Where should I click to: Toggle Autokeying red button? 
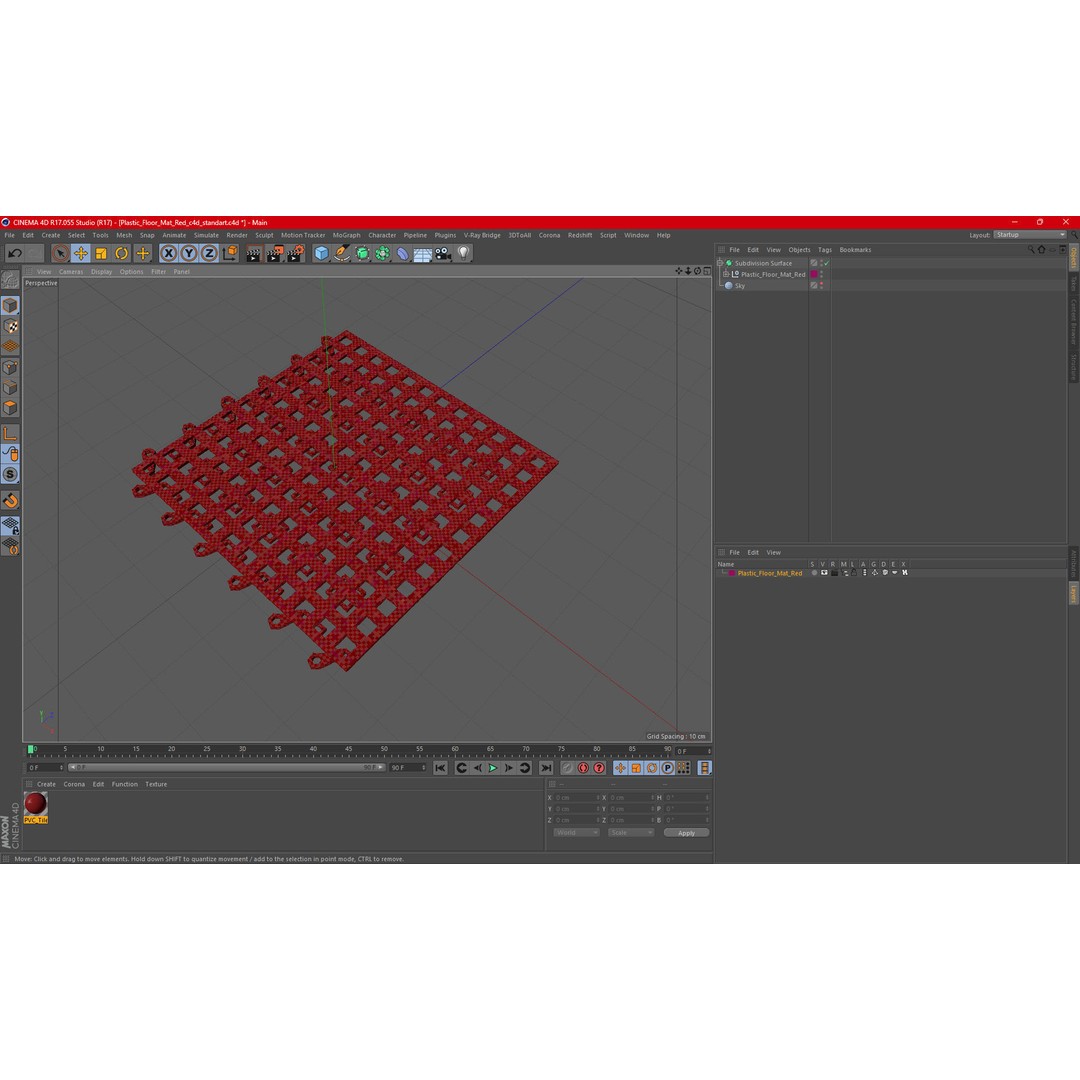583,767
